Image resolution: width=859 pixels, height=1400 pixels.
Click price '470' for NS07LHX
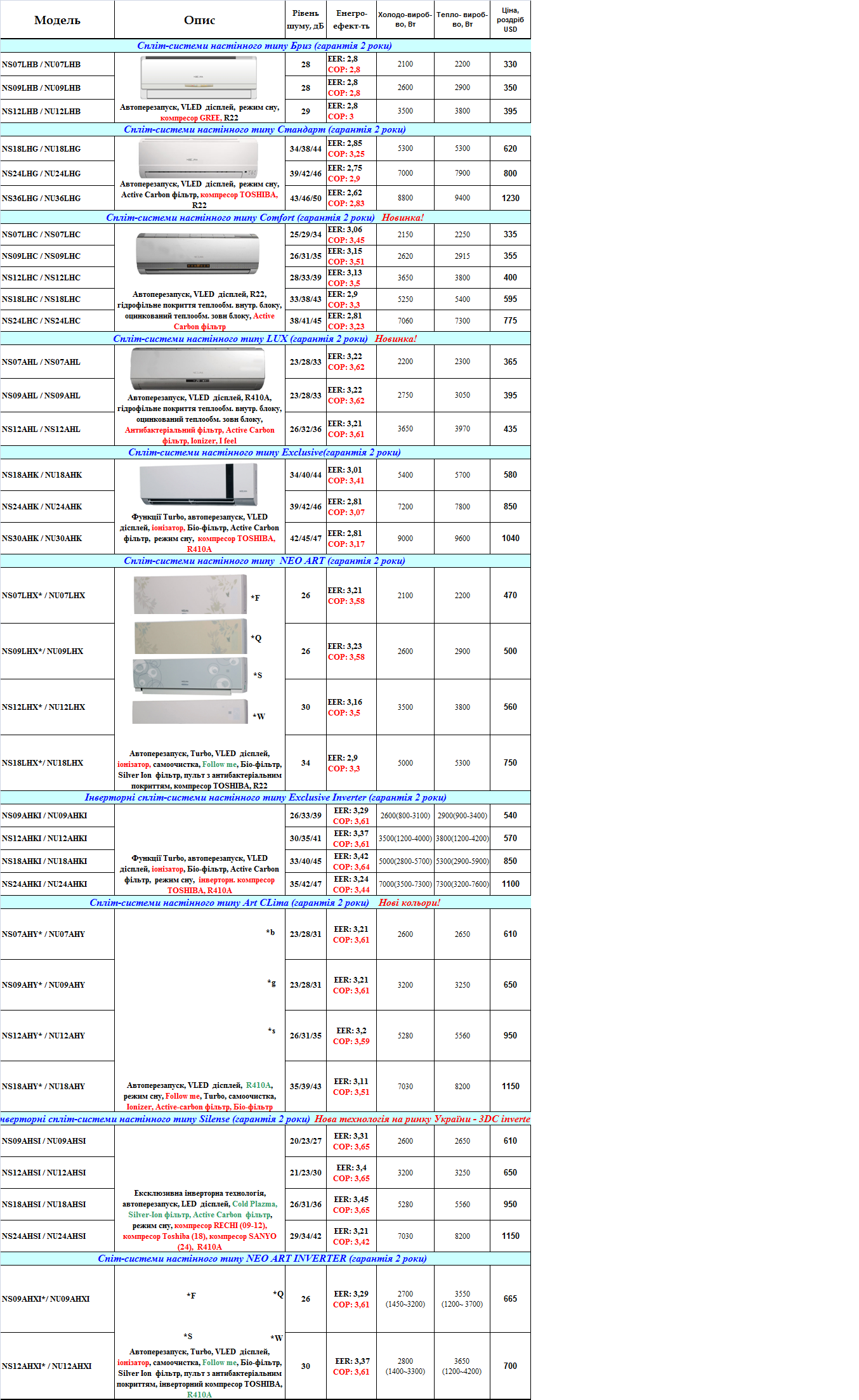[x=510, y=595]
